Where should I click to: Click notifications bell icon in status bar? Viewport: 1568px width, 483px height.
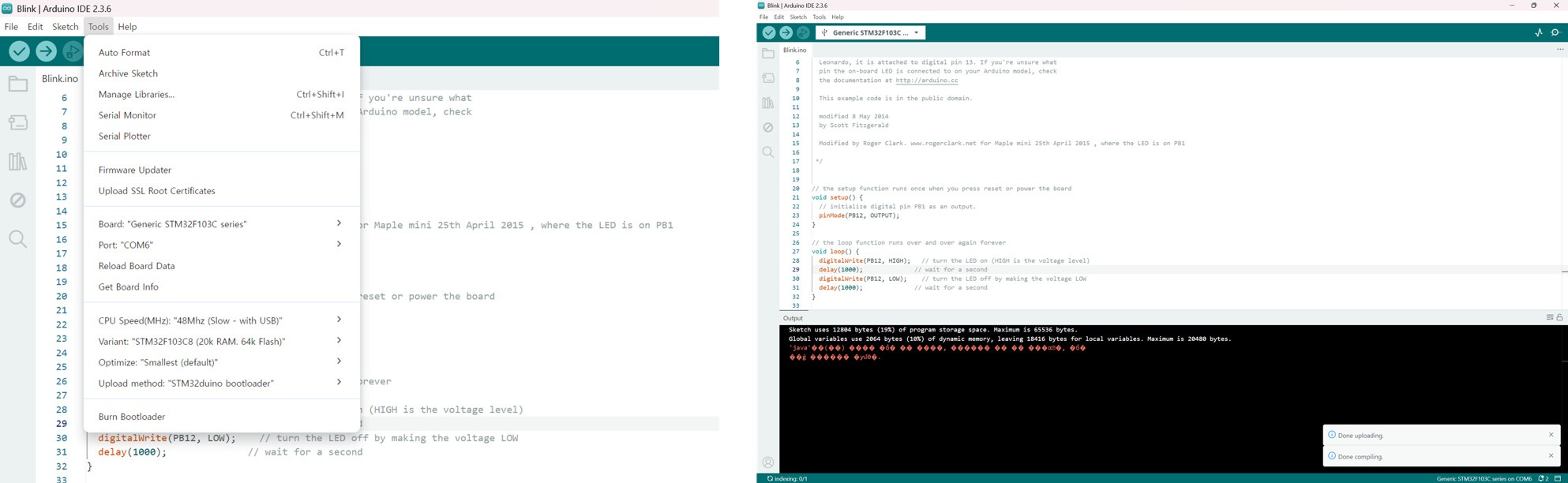[x=1543, y=478]
